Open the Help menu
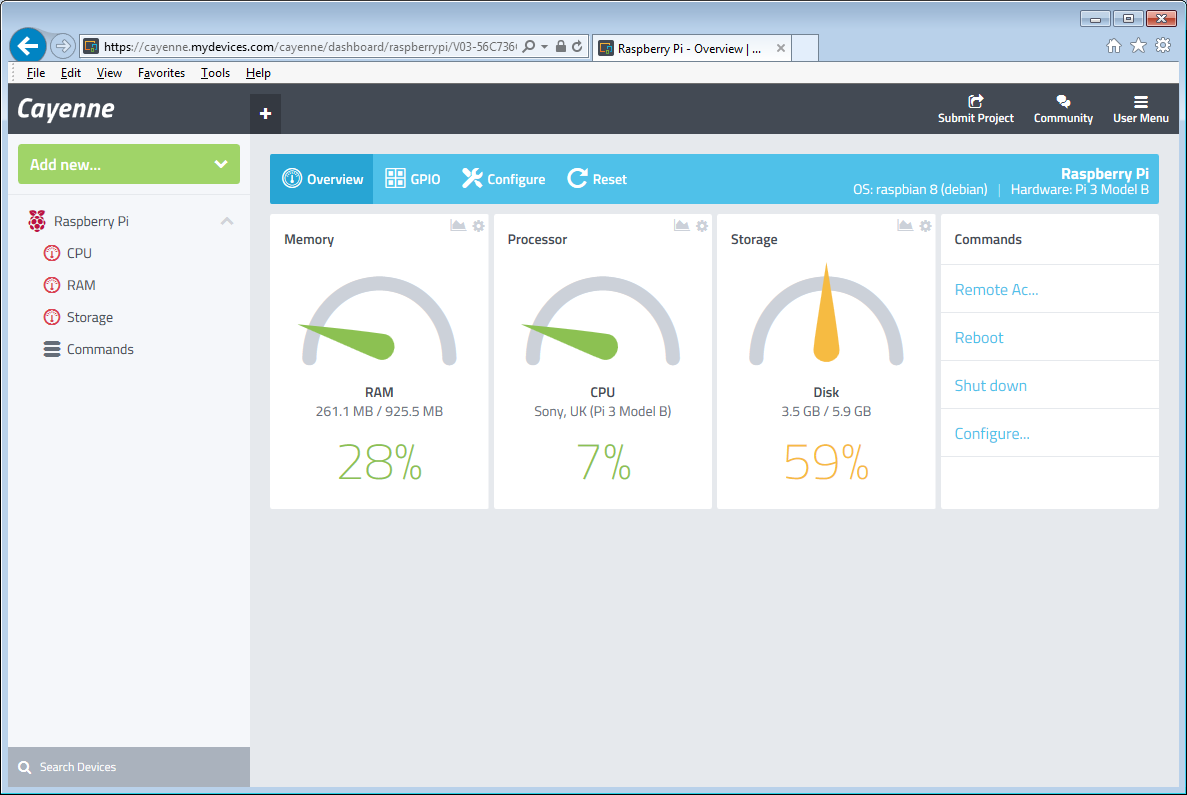The width and height of the screenshot is (1187, 795). pos(258,73)
